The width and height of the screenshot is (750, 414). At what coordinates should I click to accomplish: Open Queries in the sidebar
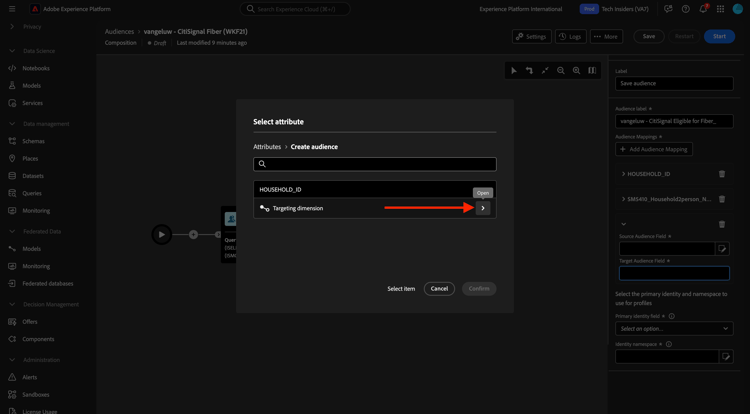32,193
